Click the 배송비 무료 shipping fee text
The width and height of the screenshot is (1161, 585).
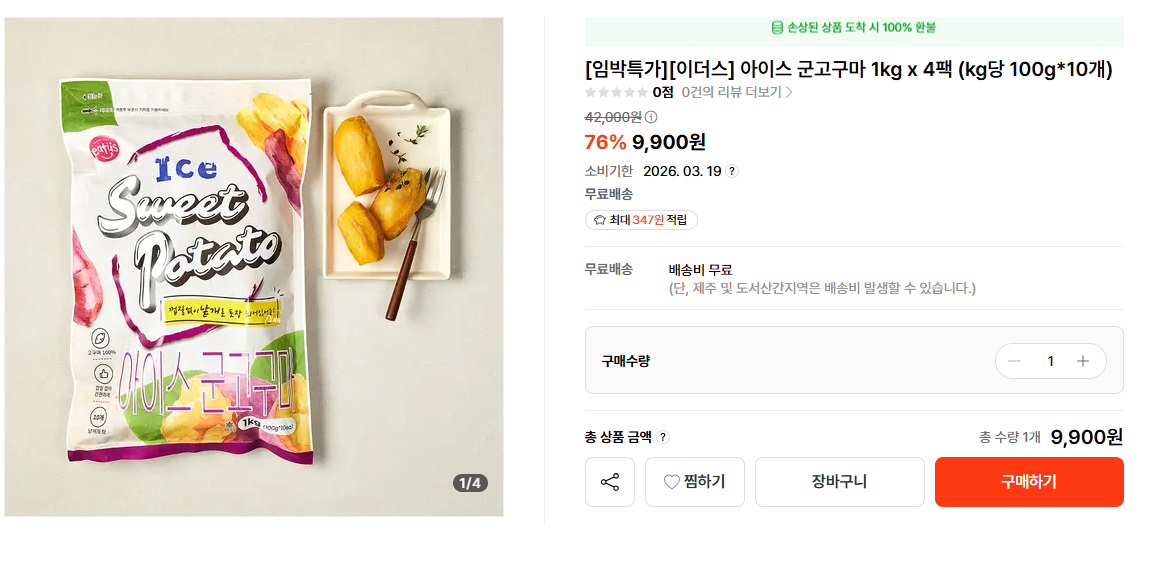(x=700, y=270)
